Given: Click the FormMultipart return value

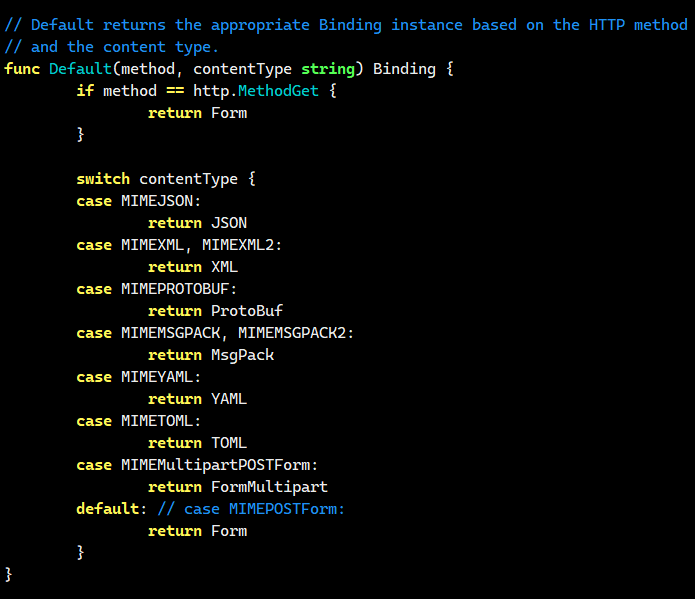Looking at the screenshot, I should [269, 487].
